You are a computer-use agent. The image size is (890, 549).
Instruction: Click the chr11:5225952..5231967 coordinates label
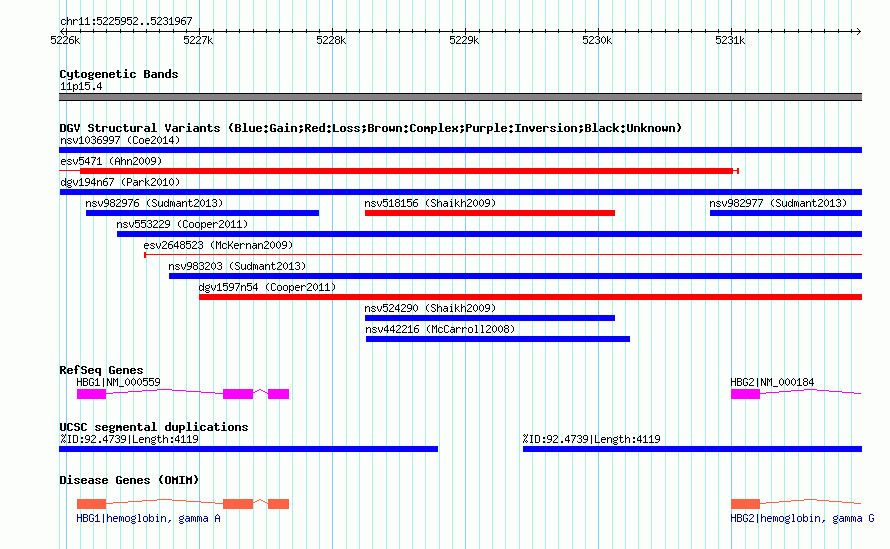click(x=126, y=22)
